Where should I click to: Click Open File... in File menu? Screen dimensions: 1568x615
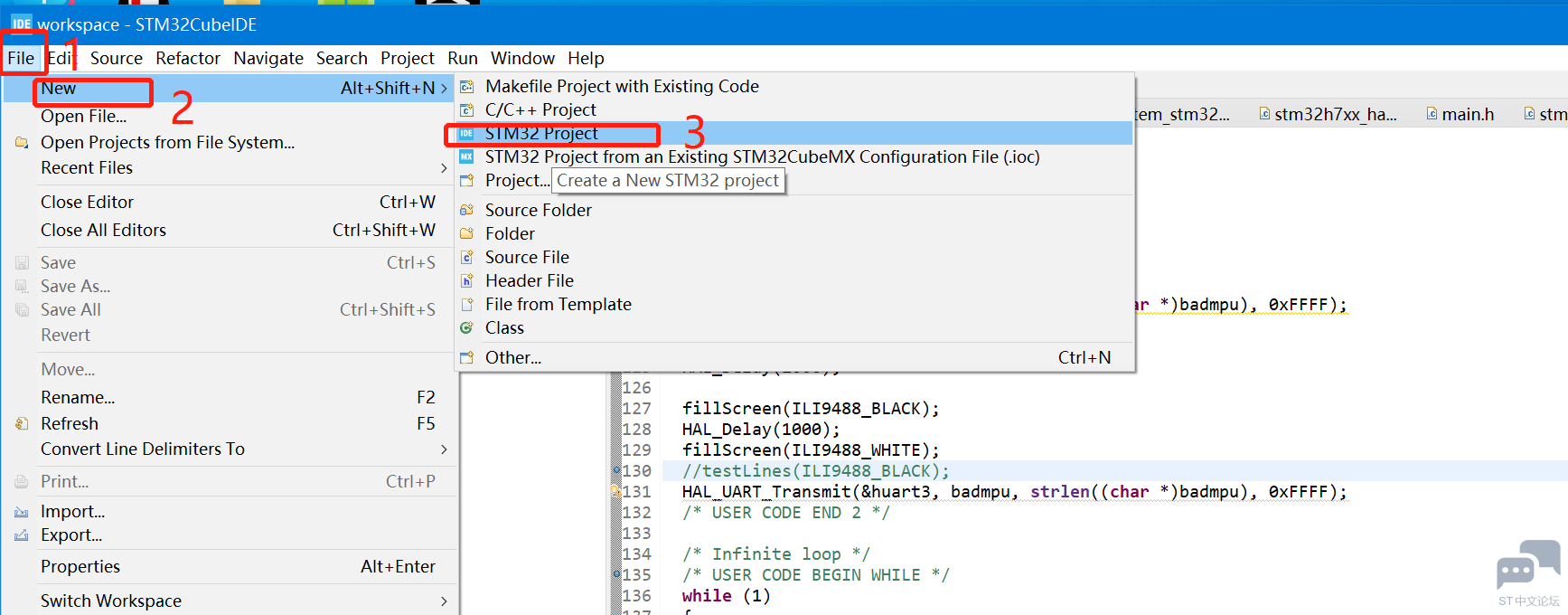point(230,116)
